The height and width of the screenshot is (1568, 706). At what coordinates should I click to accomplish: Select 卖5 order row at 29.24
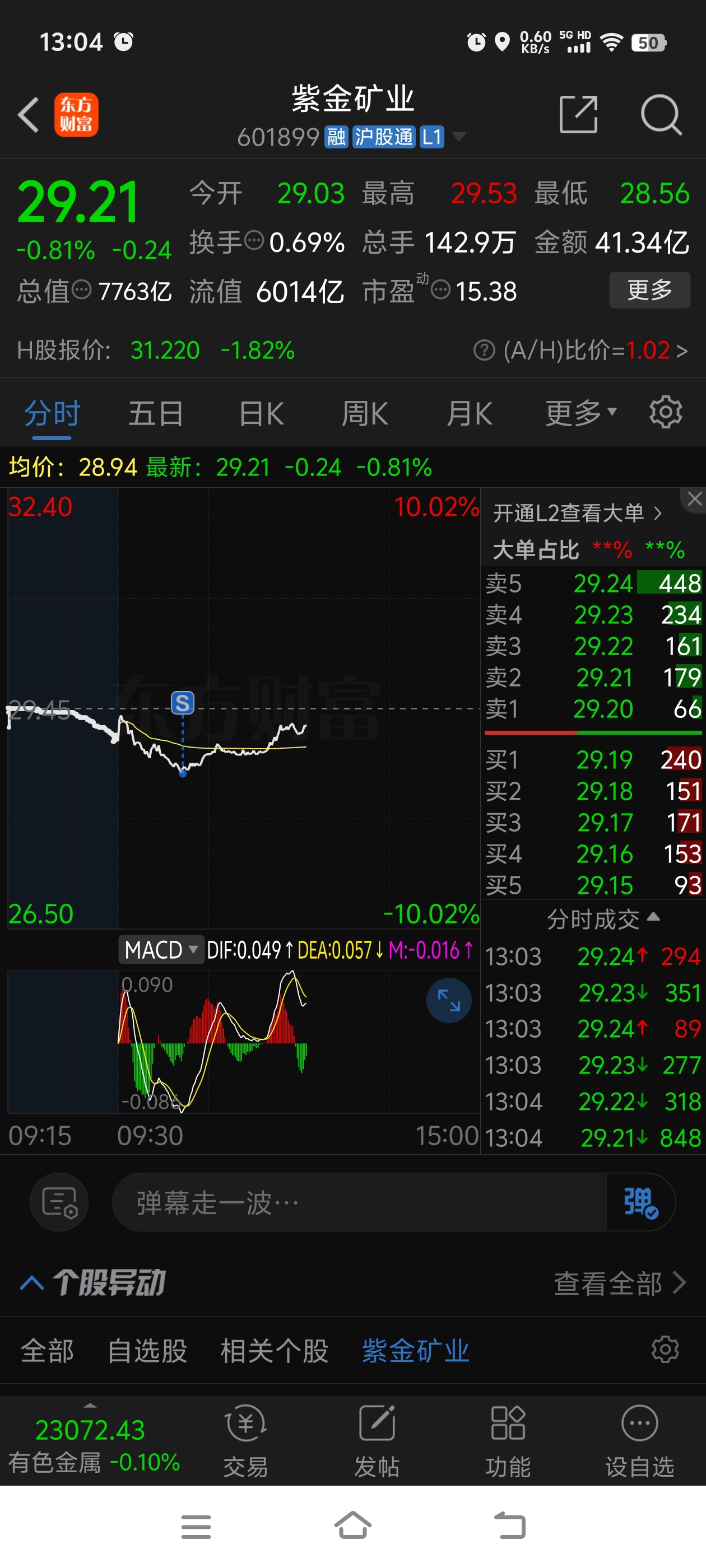tap(593, 583)
